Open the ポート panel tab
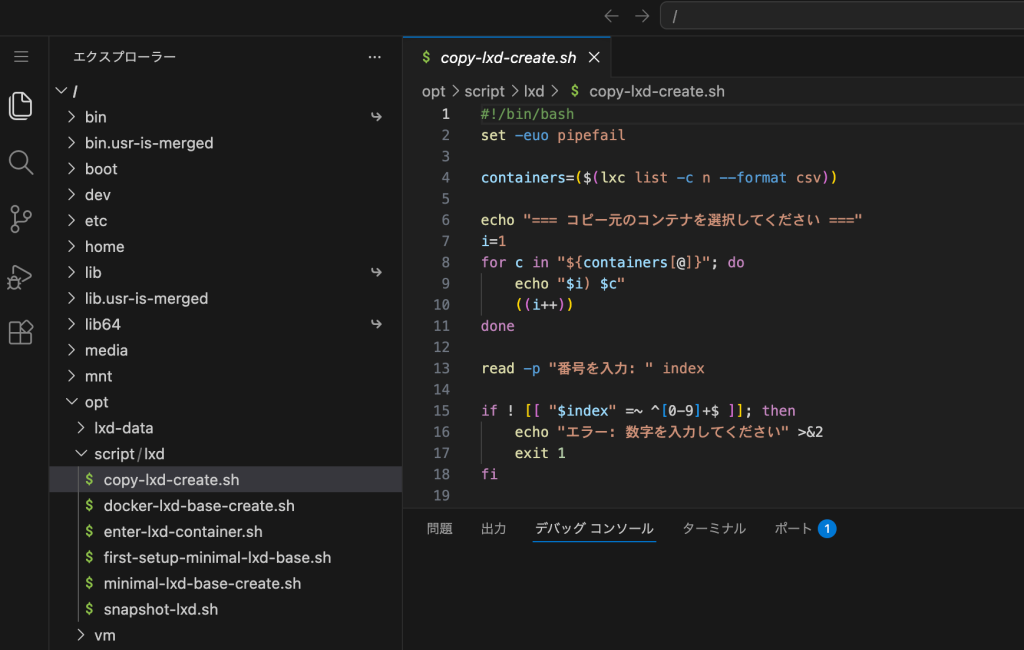The width and height of the screenshot is (1024, 650). (793, 528)
